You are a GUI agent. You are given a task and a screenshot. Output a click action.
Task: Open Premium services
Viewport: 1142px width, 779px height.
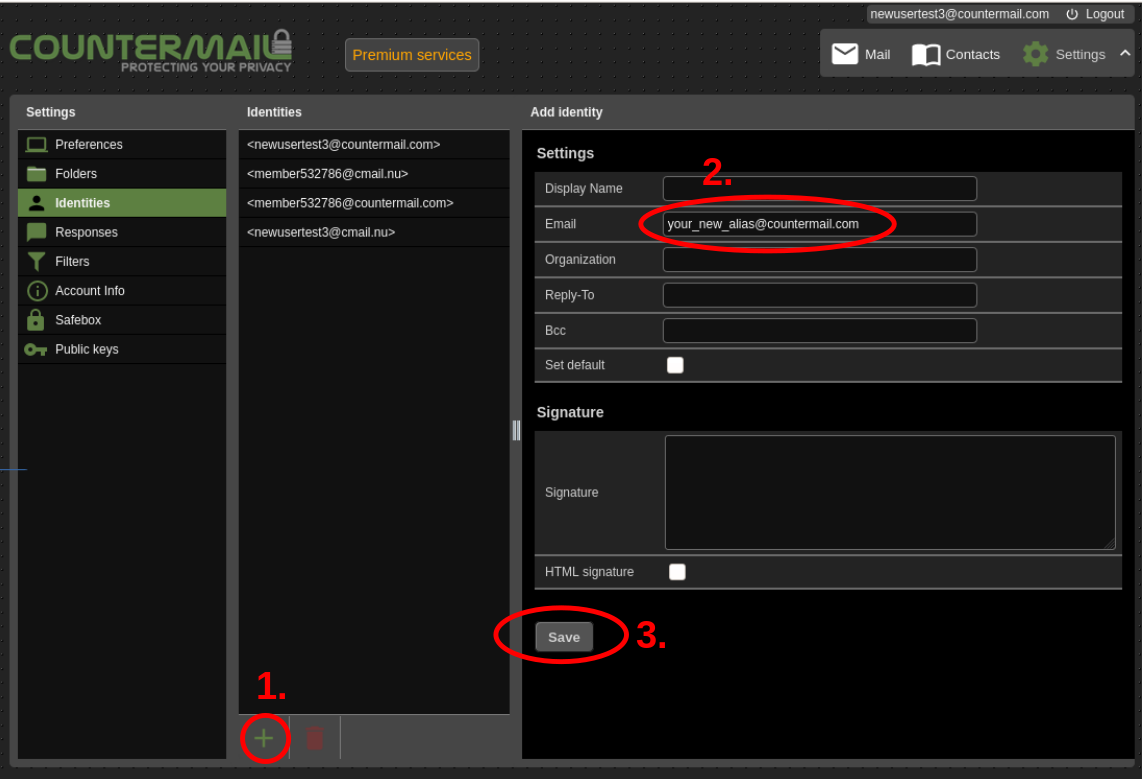411,55
